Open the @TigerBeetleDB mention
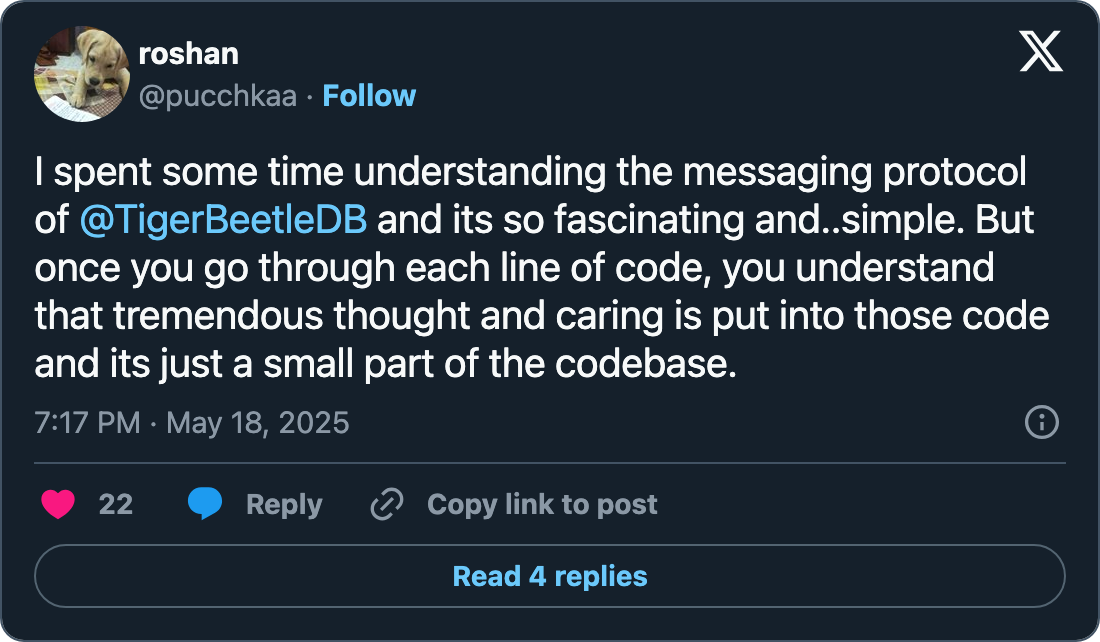The width and height of the screenshot is (1100, 642). click(222, 220)
